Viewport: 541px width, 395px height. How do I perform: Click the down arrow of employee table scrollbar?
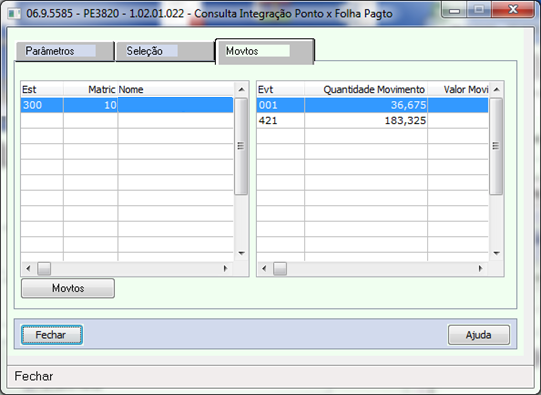tap(242, 253)
